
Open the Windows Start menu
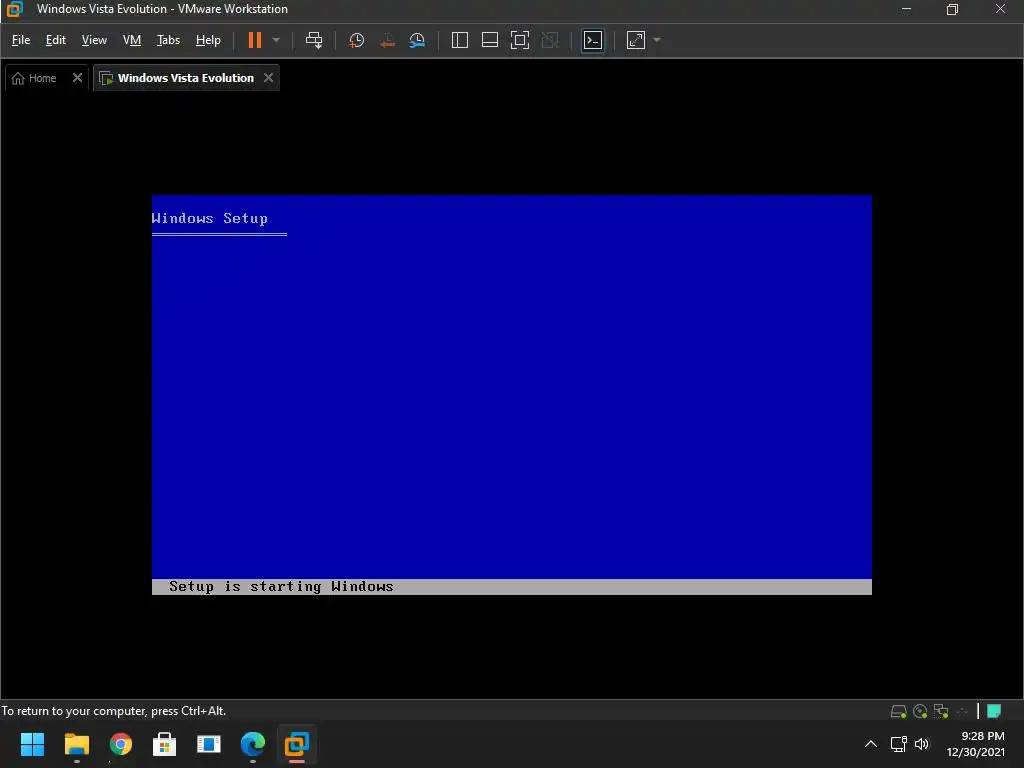click(32, 744)
